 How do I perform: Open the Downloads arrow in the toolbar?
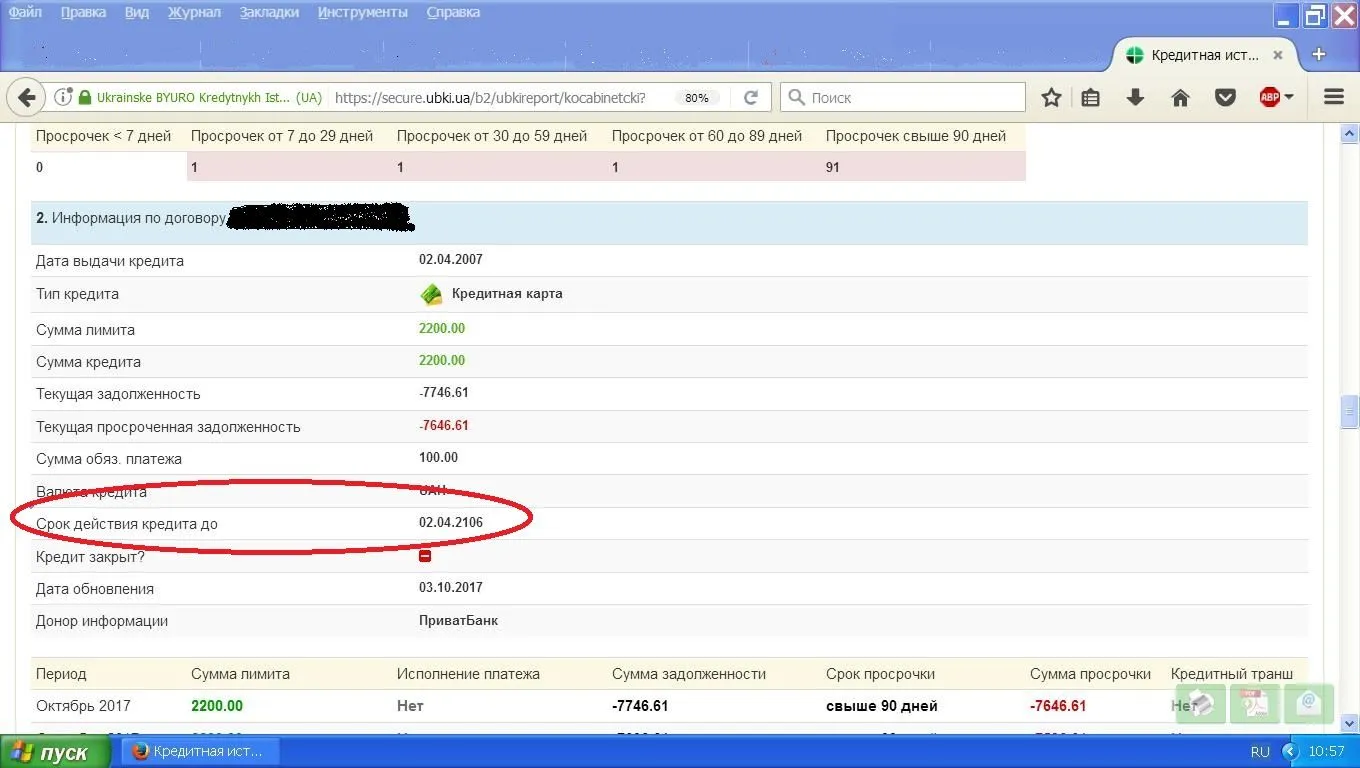1135,97
